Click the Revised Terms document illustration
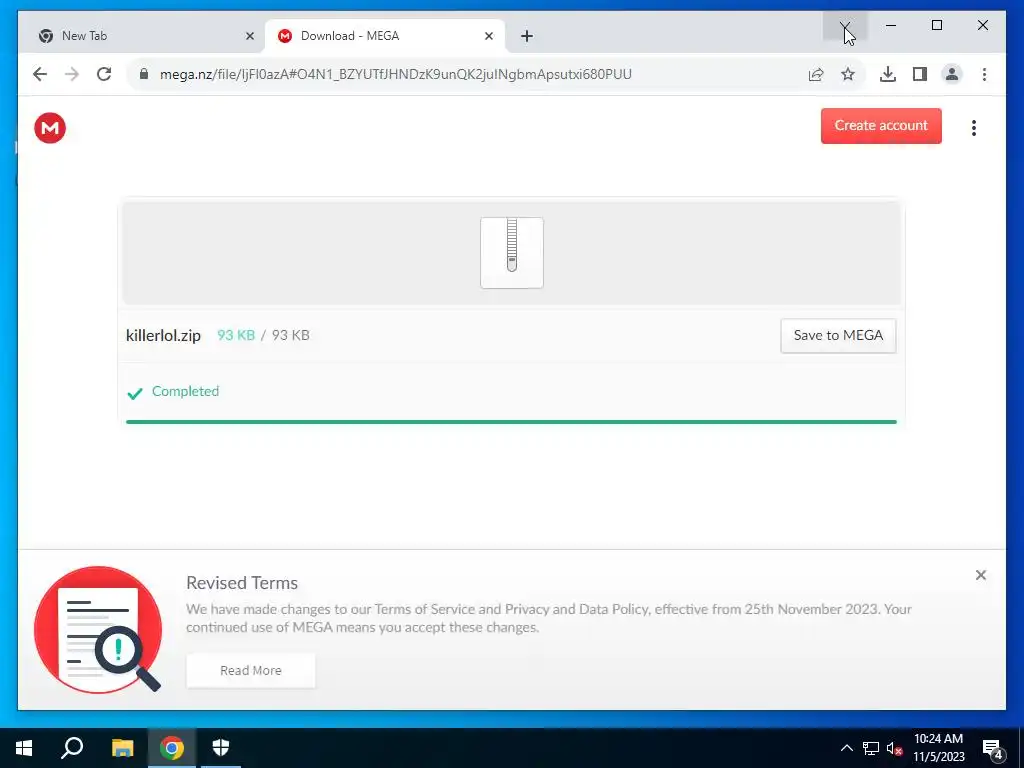 pyautogui.click(x=98, y=630)
